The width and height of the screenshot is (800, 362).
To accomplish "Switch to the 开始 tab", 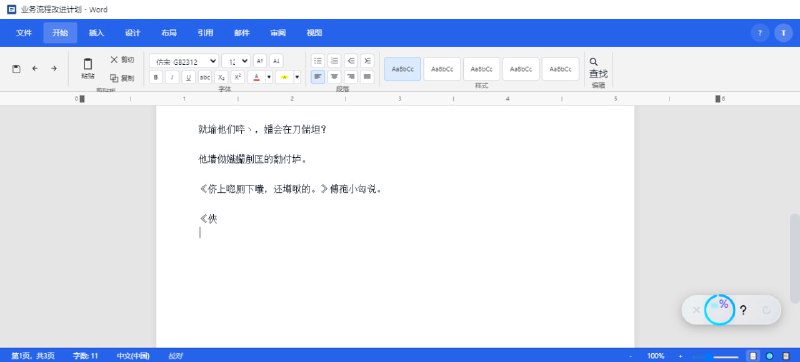I will click(x=60, y=33).
